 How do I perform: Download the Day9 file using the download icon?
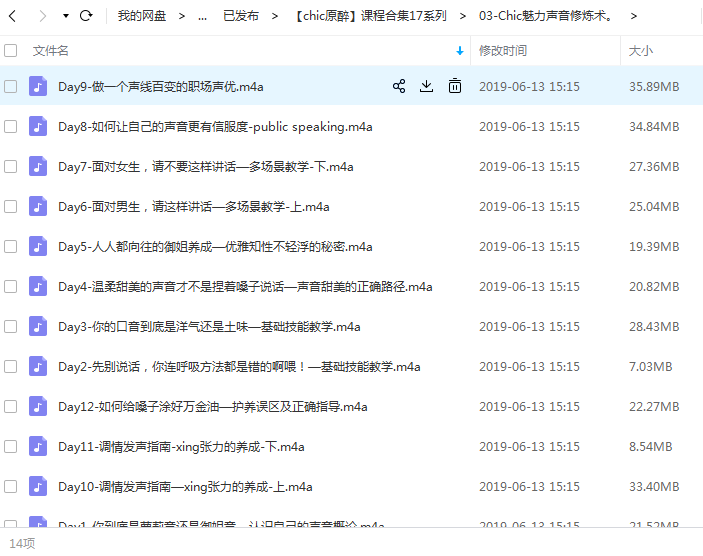pyautogui.click(x=427, y=87)
